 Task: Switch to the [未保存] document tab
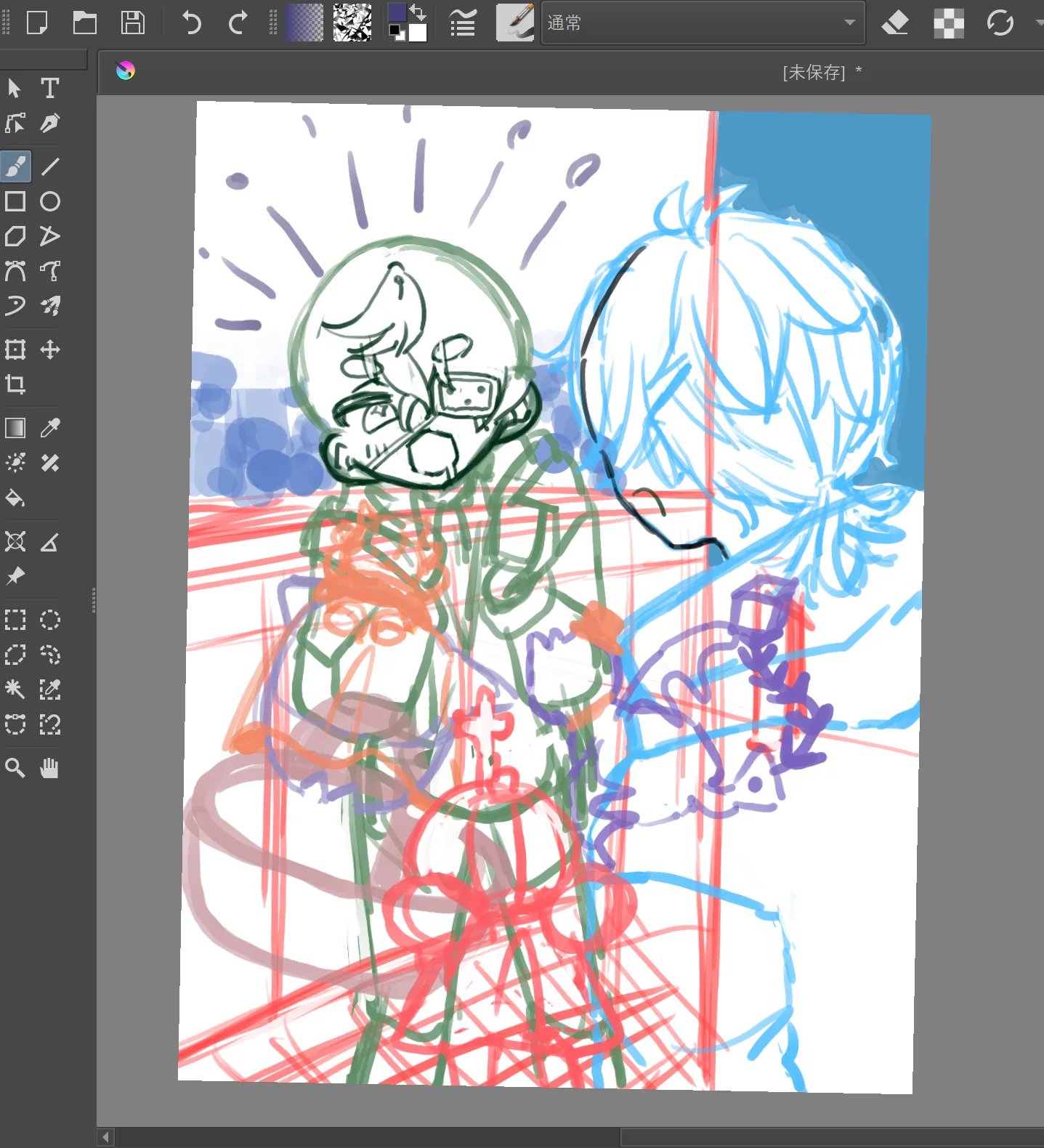coord(822,72)
